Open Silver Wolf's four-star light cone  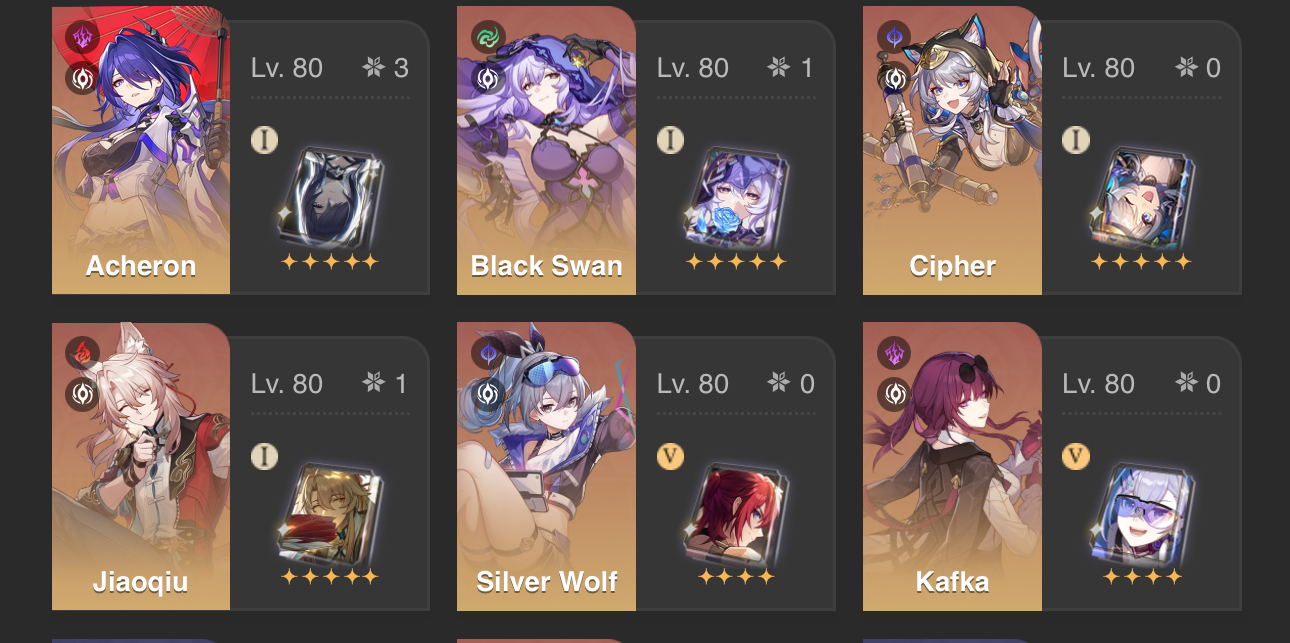[x=735, y=513]
